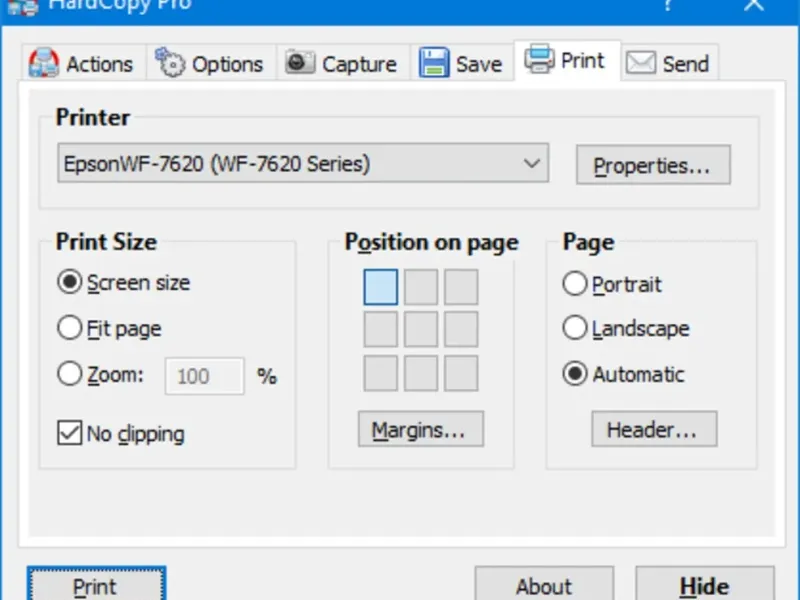Select the Print tab label
The width and height of the screenshot is (800, 600).
(x=582, y=61)
